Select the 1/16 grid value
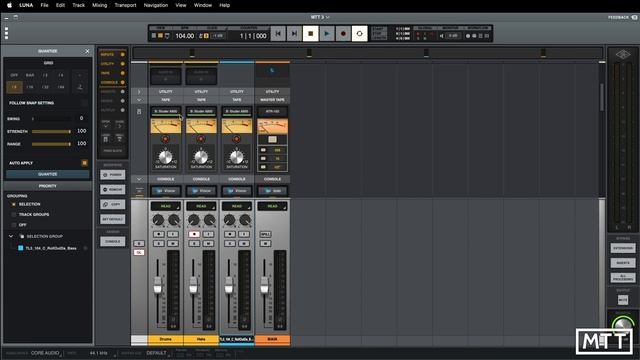Image resolution: width=640 pixels, height=360 pixels. [30, 87]
